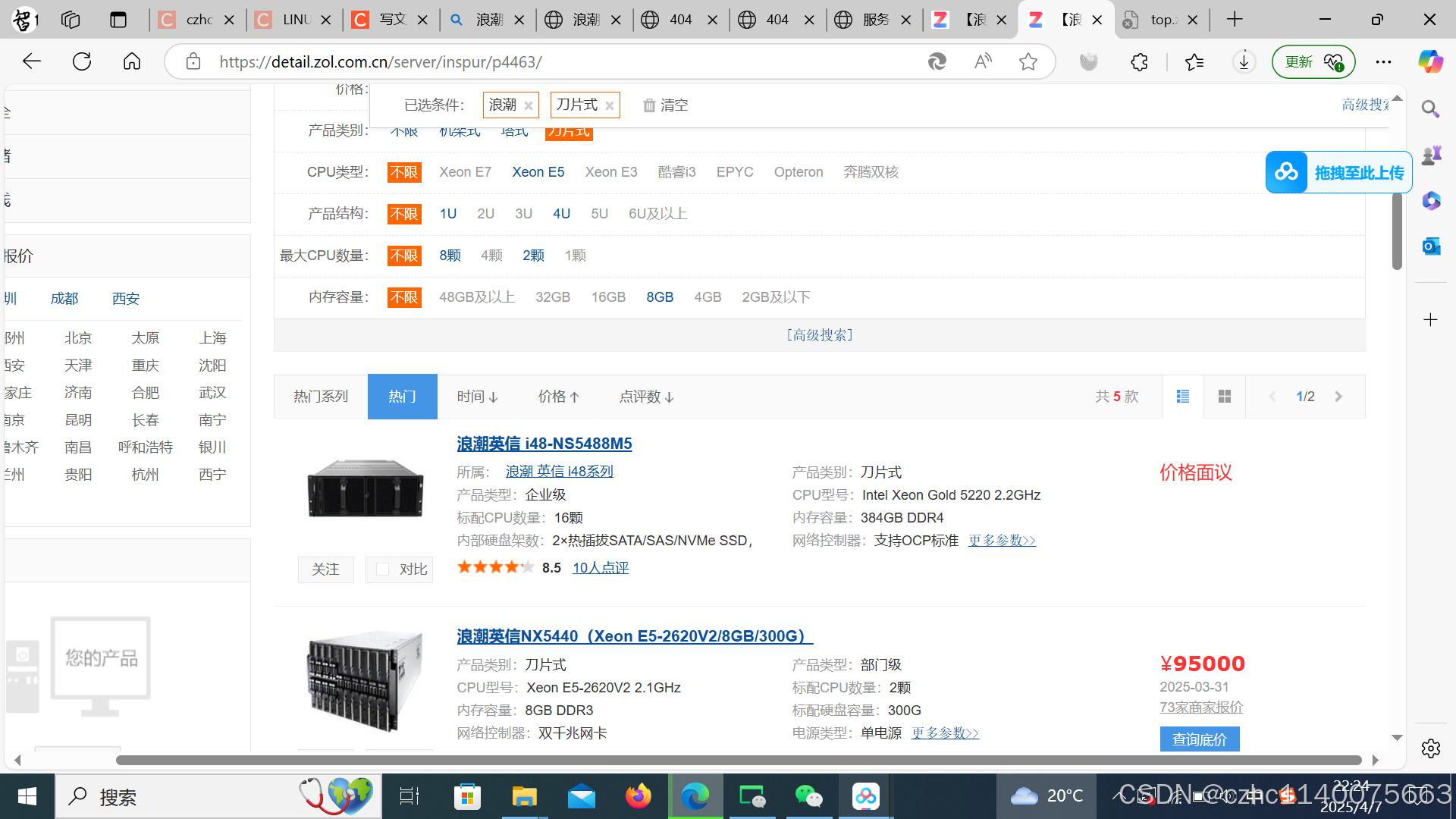The height and width of the screenshot is (819, 1456).
Task: Click the Baidu Netdisk upload widget
Action: pos(1338,173)
